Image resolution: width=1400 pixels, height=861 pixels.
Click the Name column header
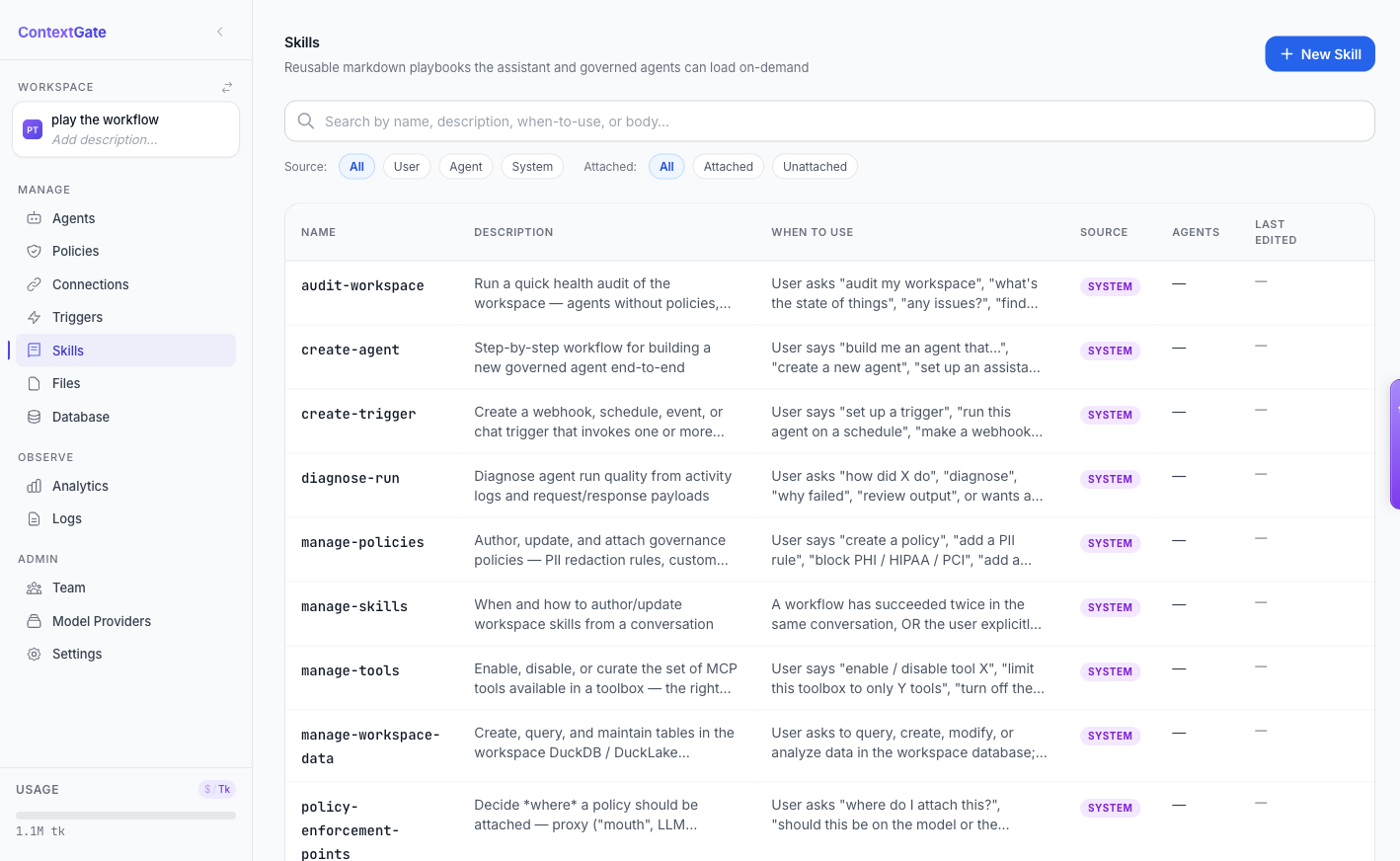click(318, 232)
